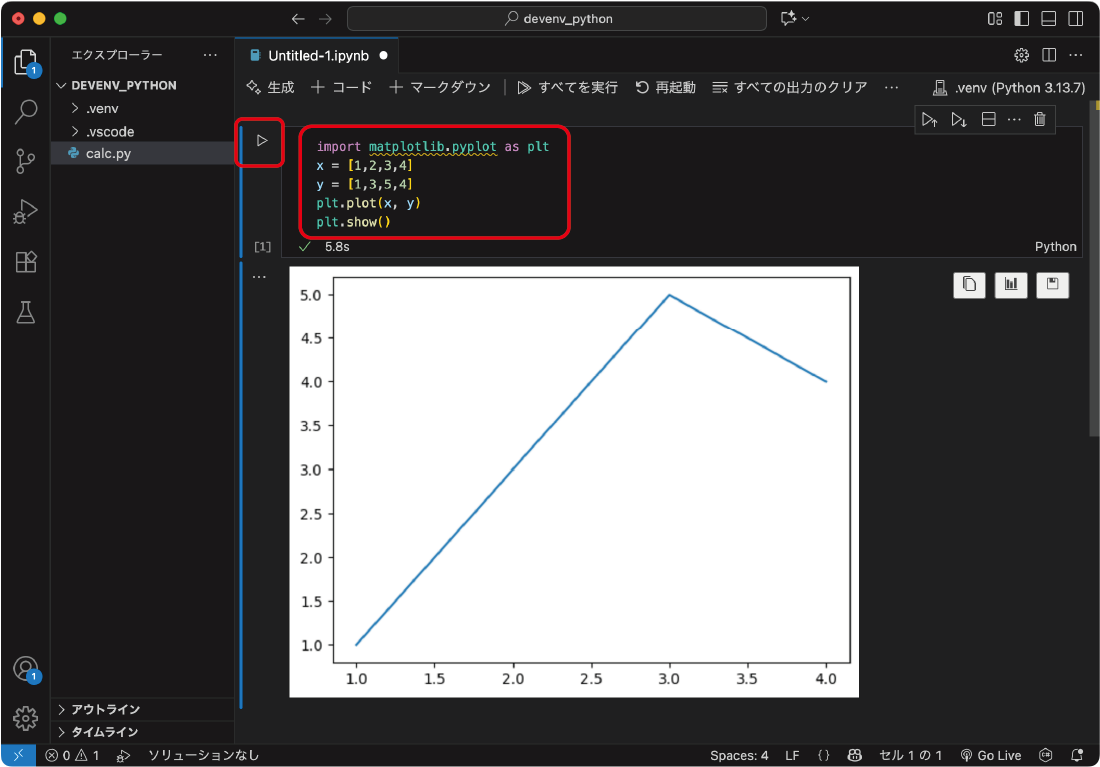The width and height of the screenshot is (1100, 767).
Task: Toggle the secondary sidebar
Action: (x=1075, y=18)
